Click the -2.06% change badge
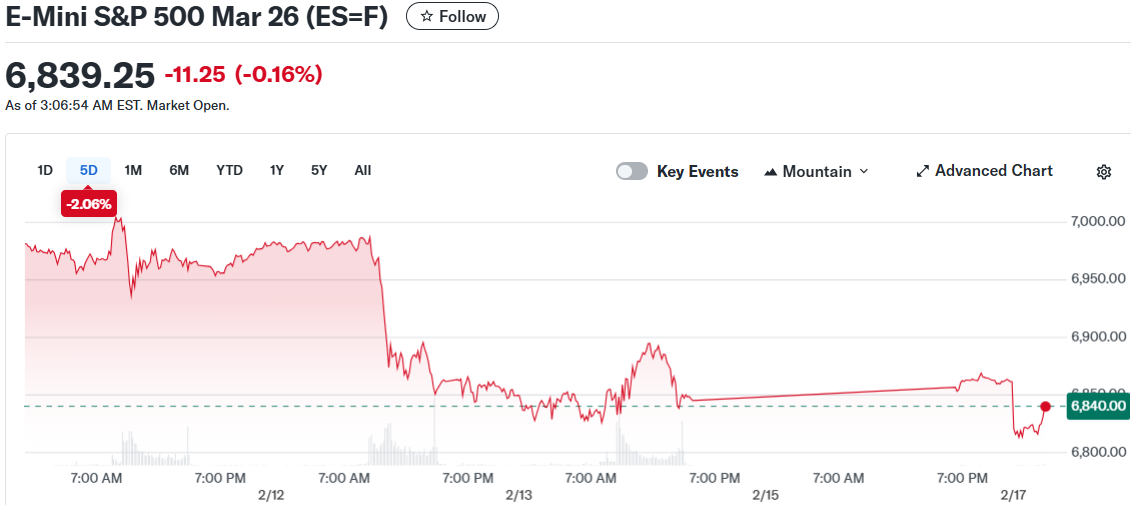This screenshot has height=505, width=1131. click(89, 203)
